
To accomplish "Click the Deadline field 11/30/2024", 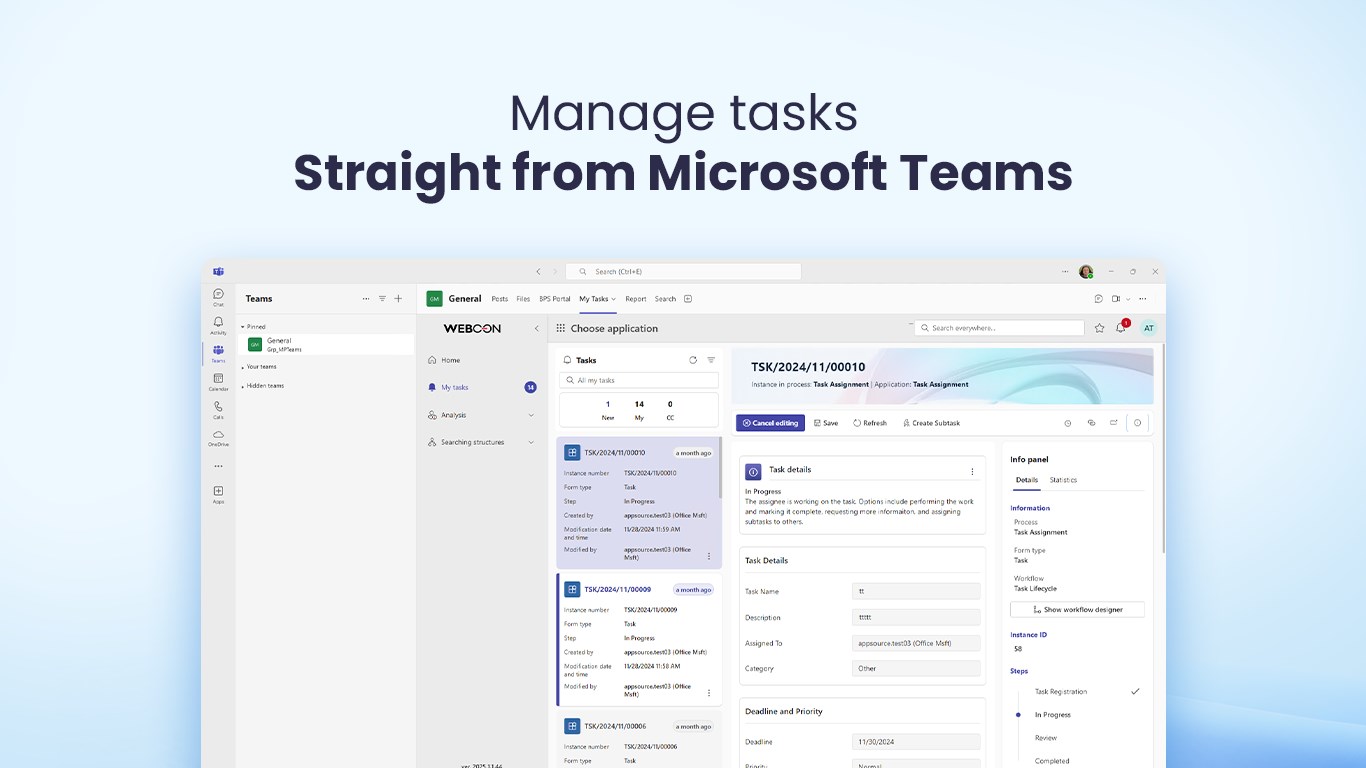I will [x=916, y=742].
